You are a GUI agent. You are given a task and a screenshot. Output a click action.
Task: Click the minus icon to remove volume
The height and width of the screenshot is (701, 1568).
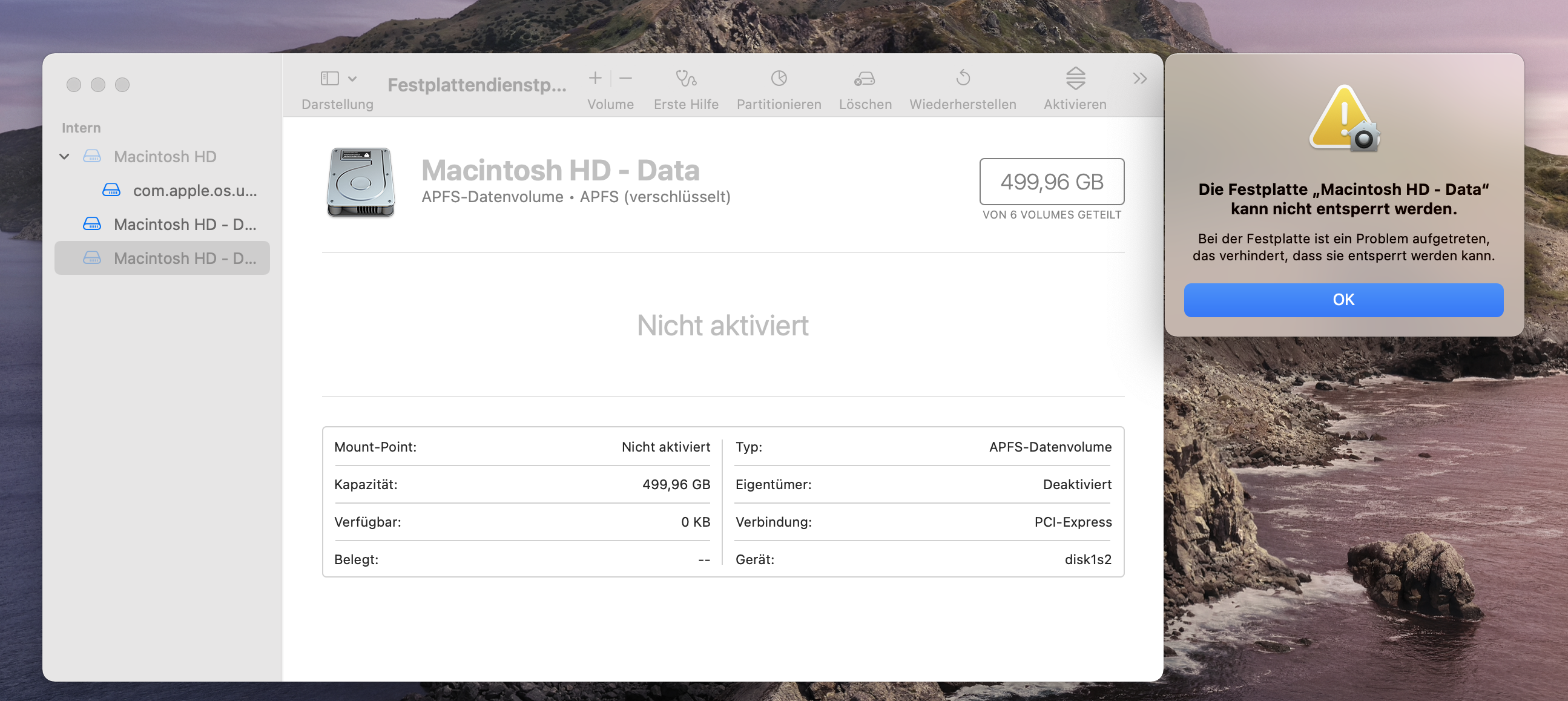[x=626, y=78]
